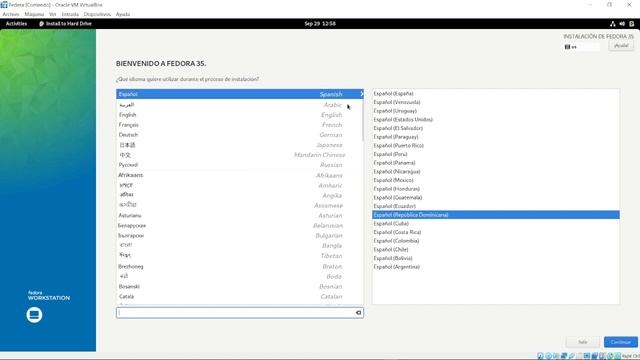Viewport: 640px width, 360px height.
Task: Open the Entrada menu
Action: (x=70, y=14)
